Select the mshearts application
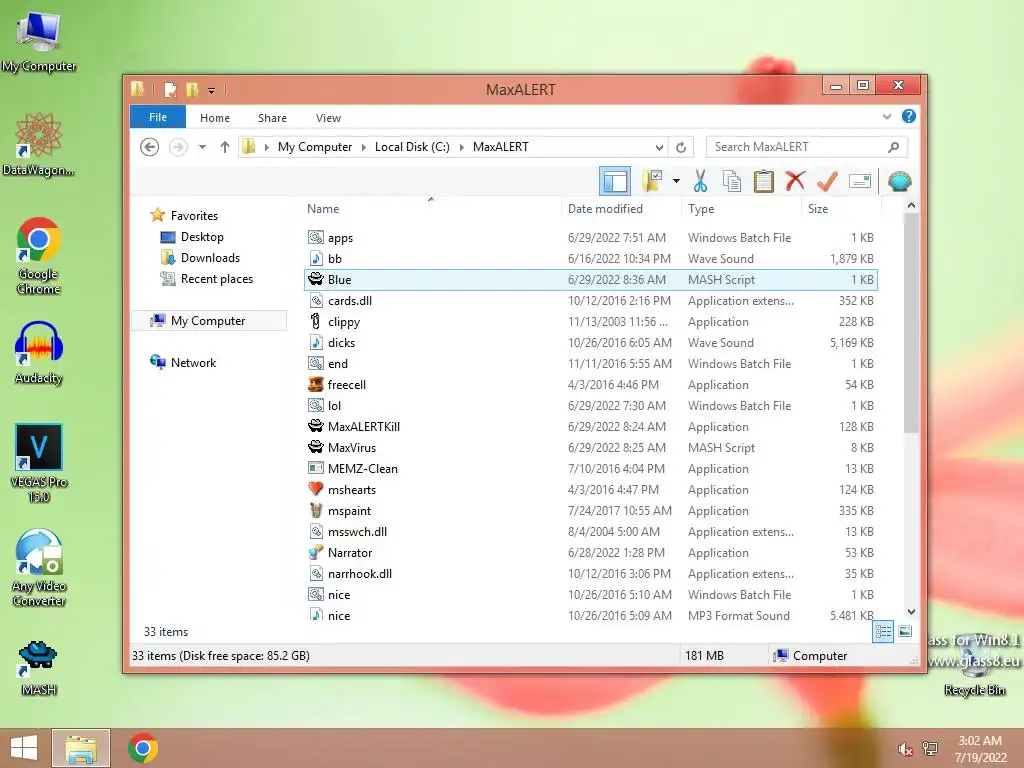 [x=590, y=489]
